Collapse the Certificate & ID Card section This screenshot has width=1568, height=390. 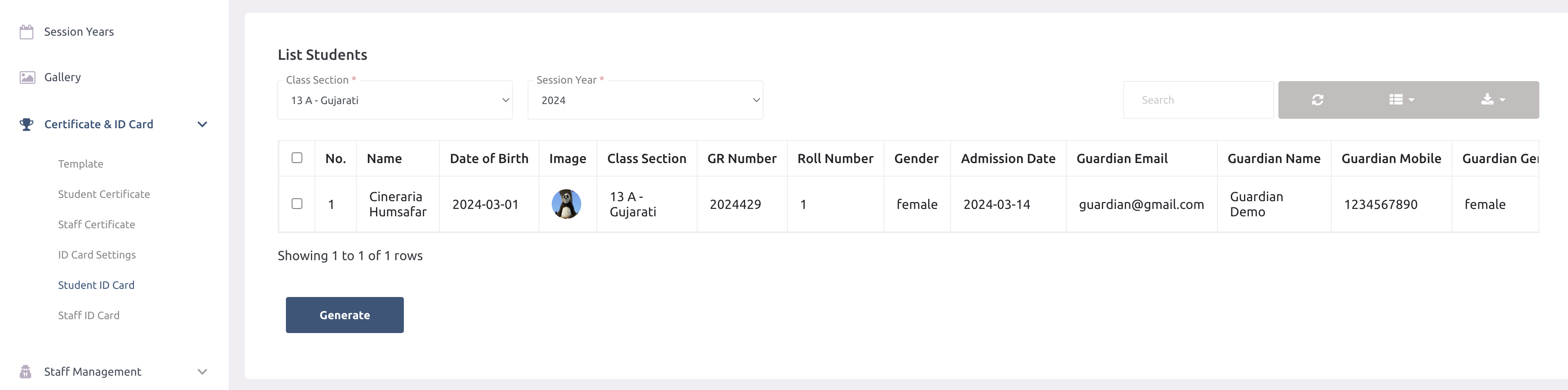click(202, 124)
